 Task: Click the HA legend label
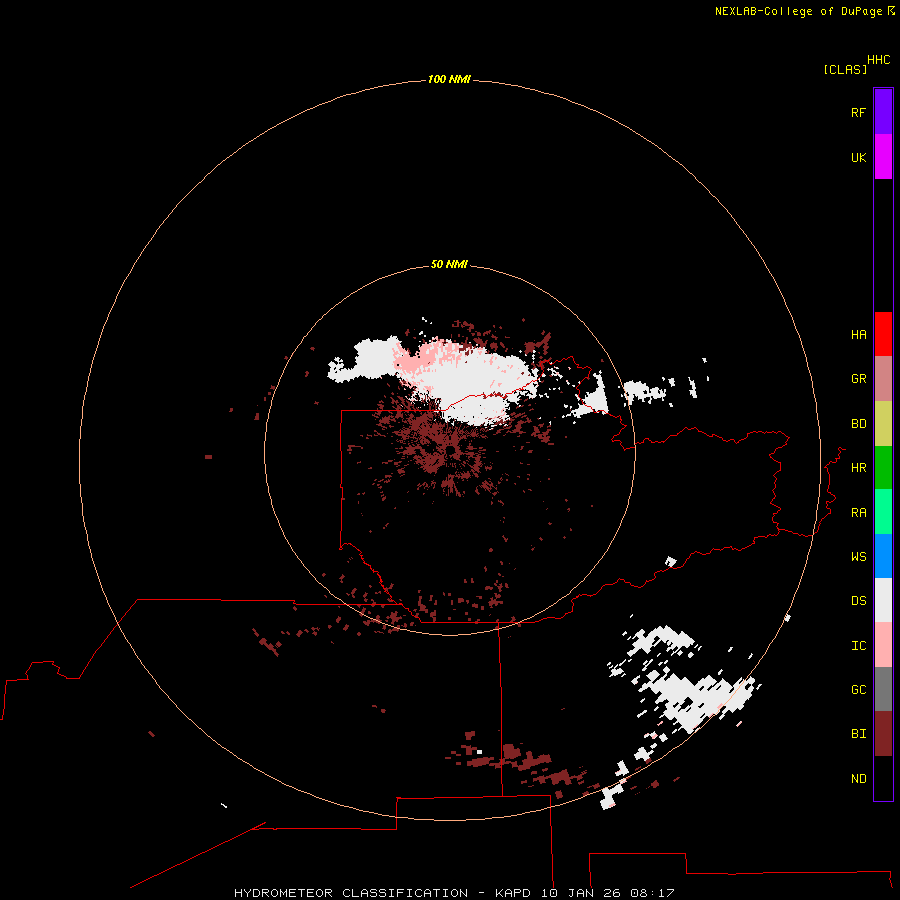pos(858,335)
